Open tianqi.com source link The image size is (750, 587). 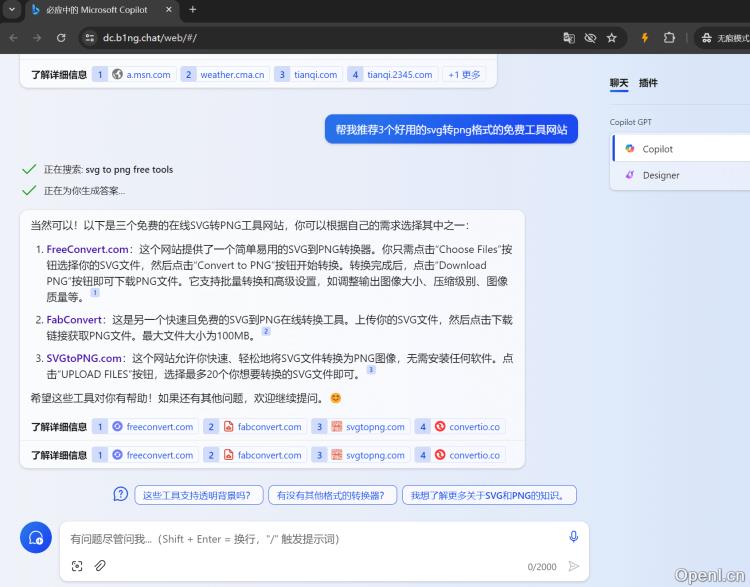click(309, 75)
